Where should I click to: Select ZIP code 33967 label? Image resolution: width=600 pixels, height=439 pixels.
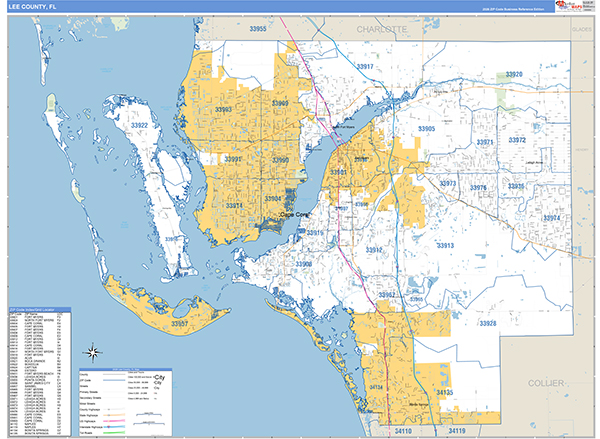pos(386,295)
